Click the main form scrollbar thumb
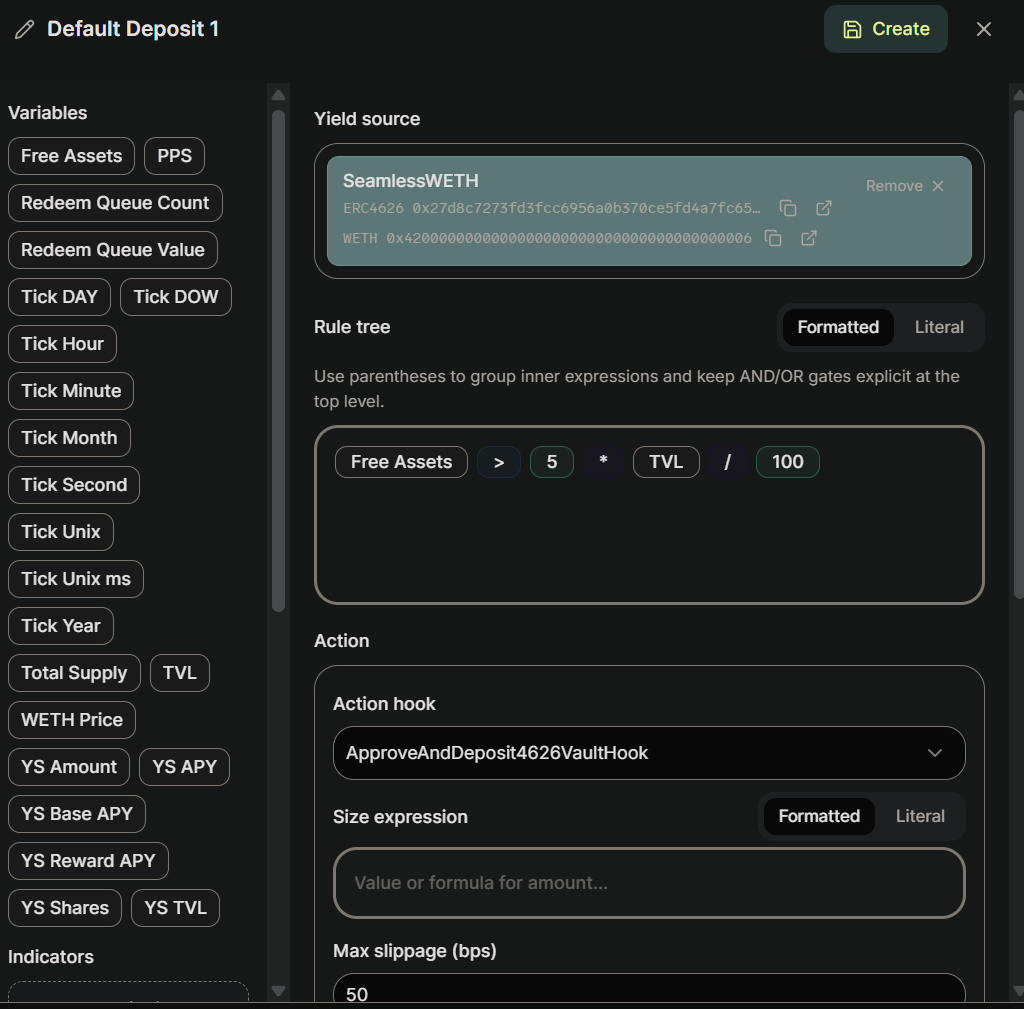Screen dimensions: 1024x1009 pyautogui.click(x=1019, y=355)
